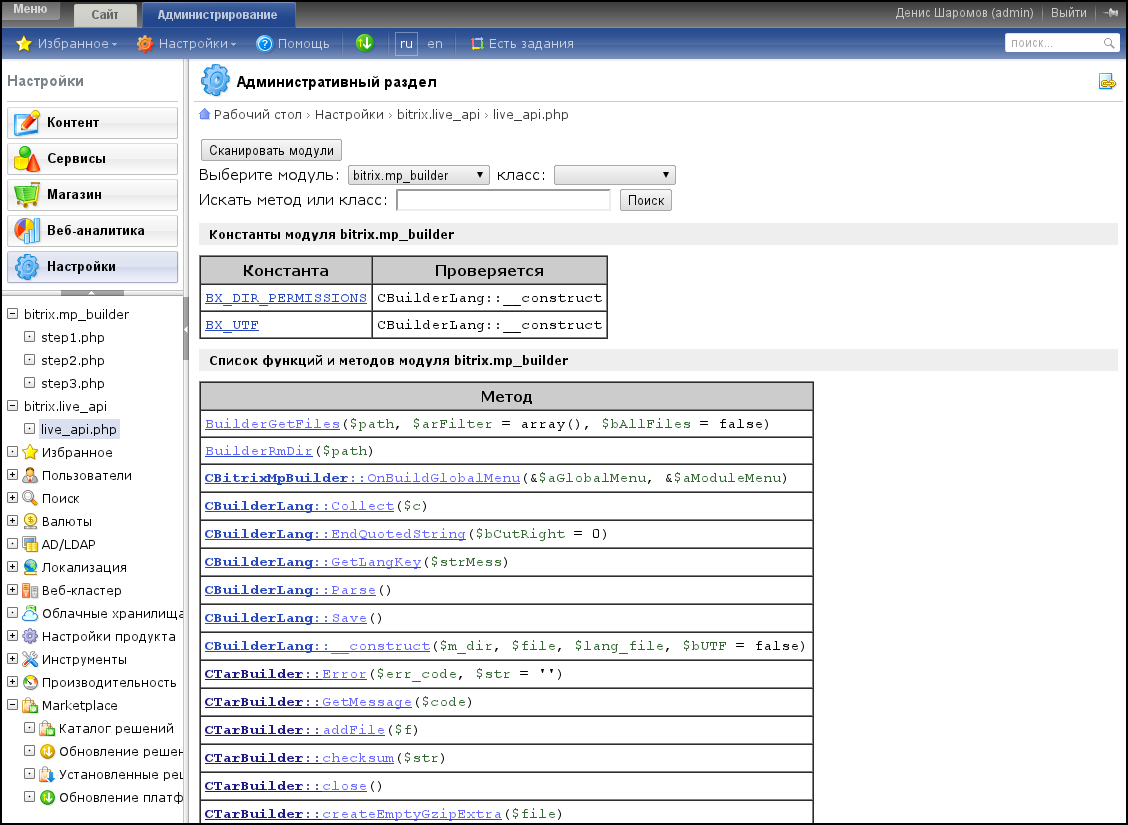Click the Валюты coin icon in tree

point(29,521)
